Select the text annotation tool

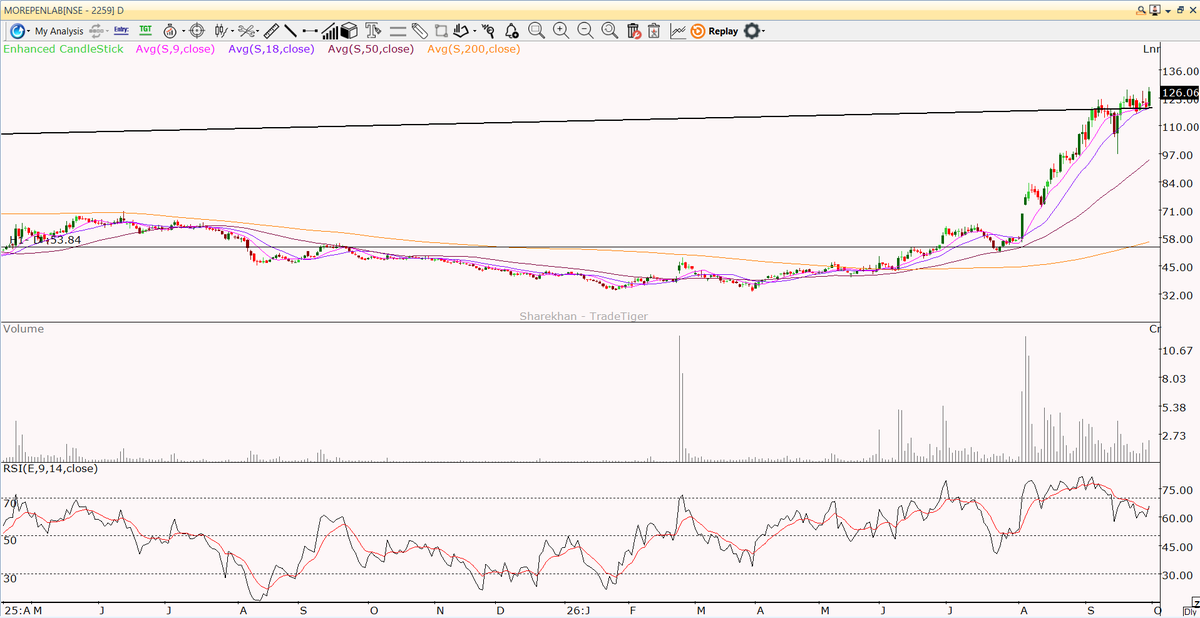tap(373, 31)
